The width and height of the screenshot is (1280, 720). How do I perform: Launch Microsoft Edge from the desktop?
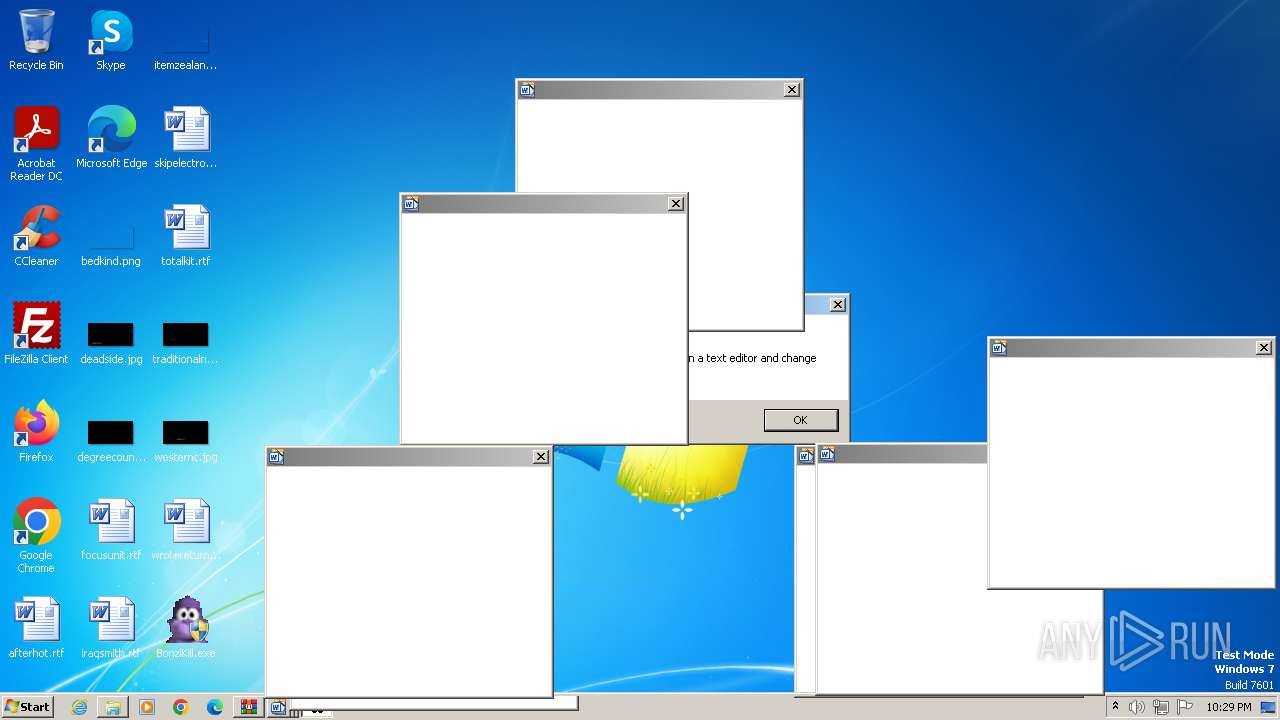pos(111,138)
